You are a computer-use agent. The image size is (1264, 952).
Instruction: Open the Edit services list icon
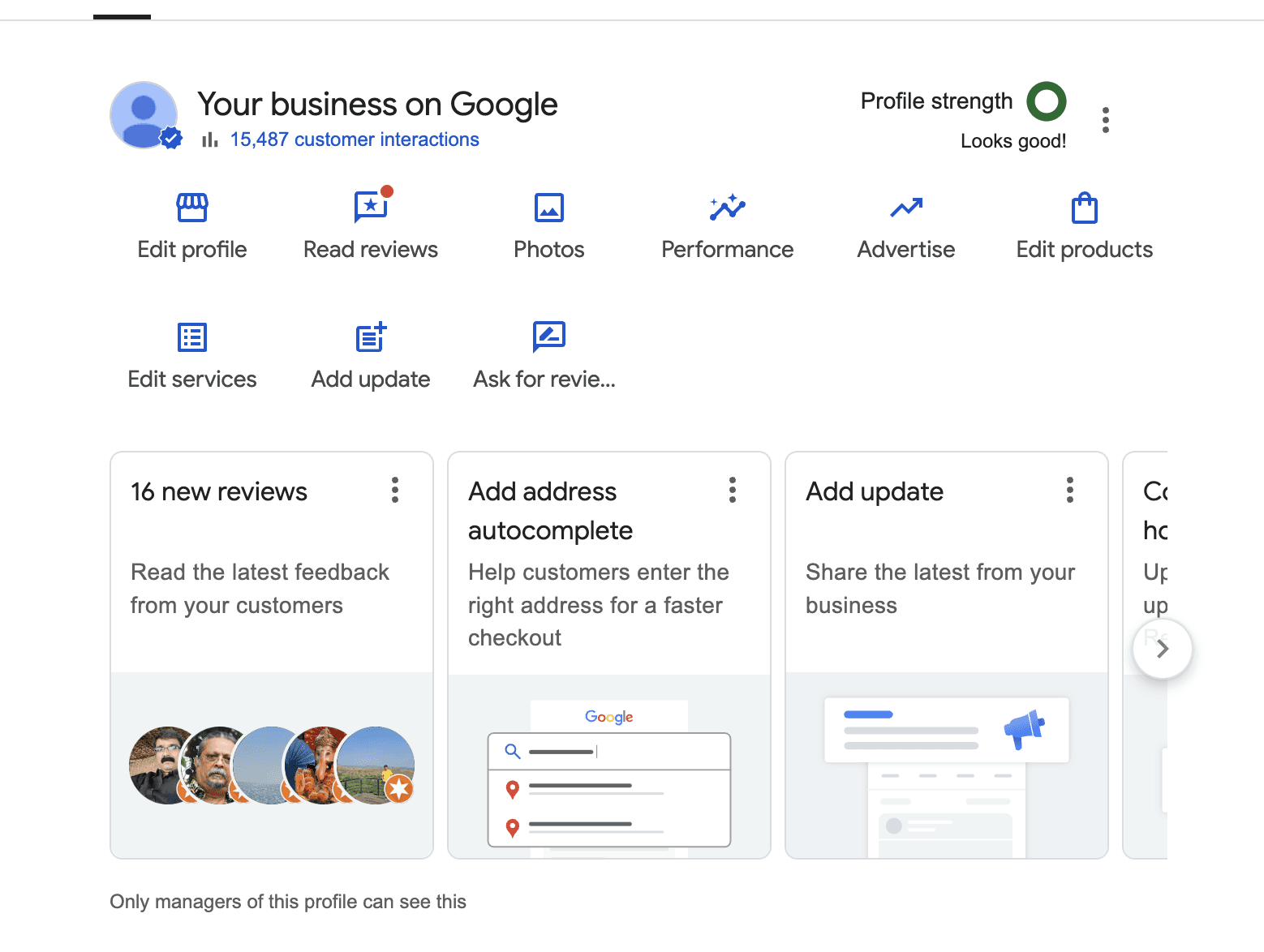pos(192,337)
